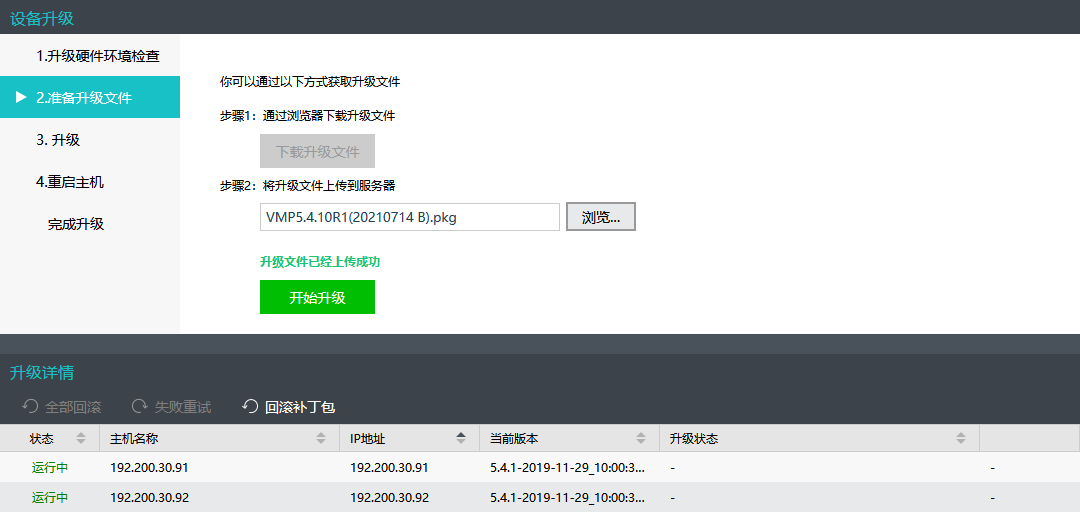Click the upgrade file path field
The height and width of the screenshot is (512, 1080).
[x=409, y=217]
